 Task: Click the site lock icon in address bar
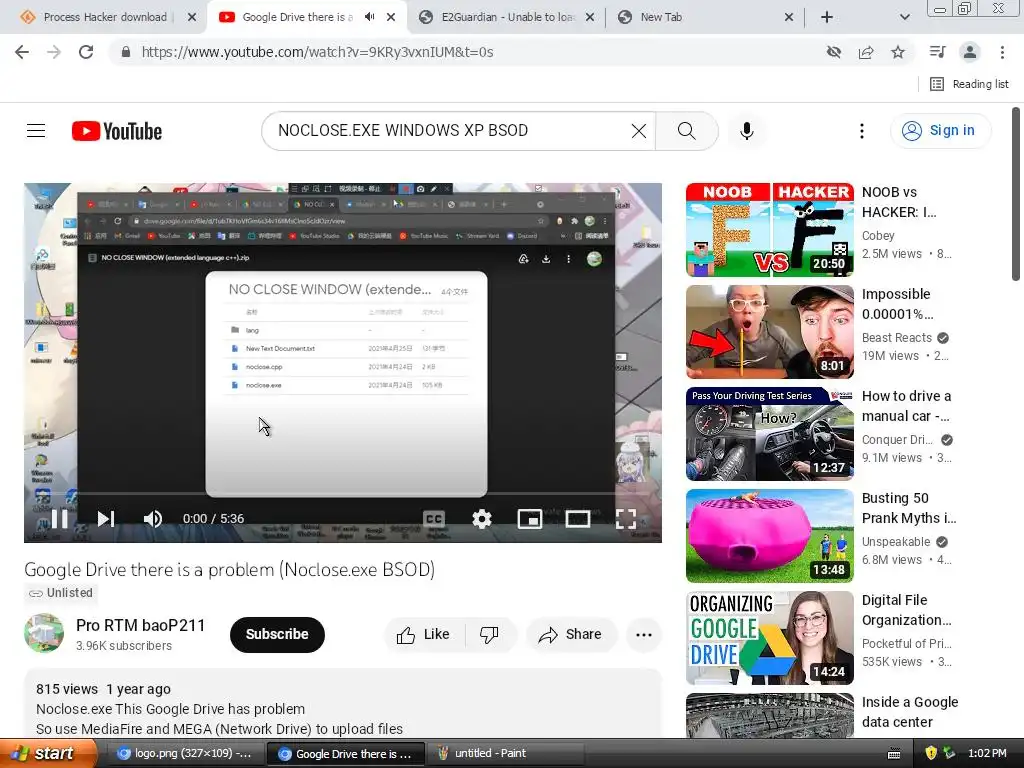pyautogui.click(x=126, y=52)
